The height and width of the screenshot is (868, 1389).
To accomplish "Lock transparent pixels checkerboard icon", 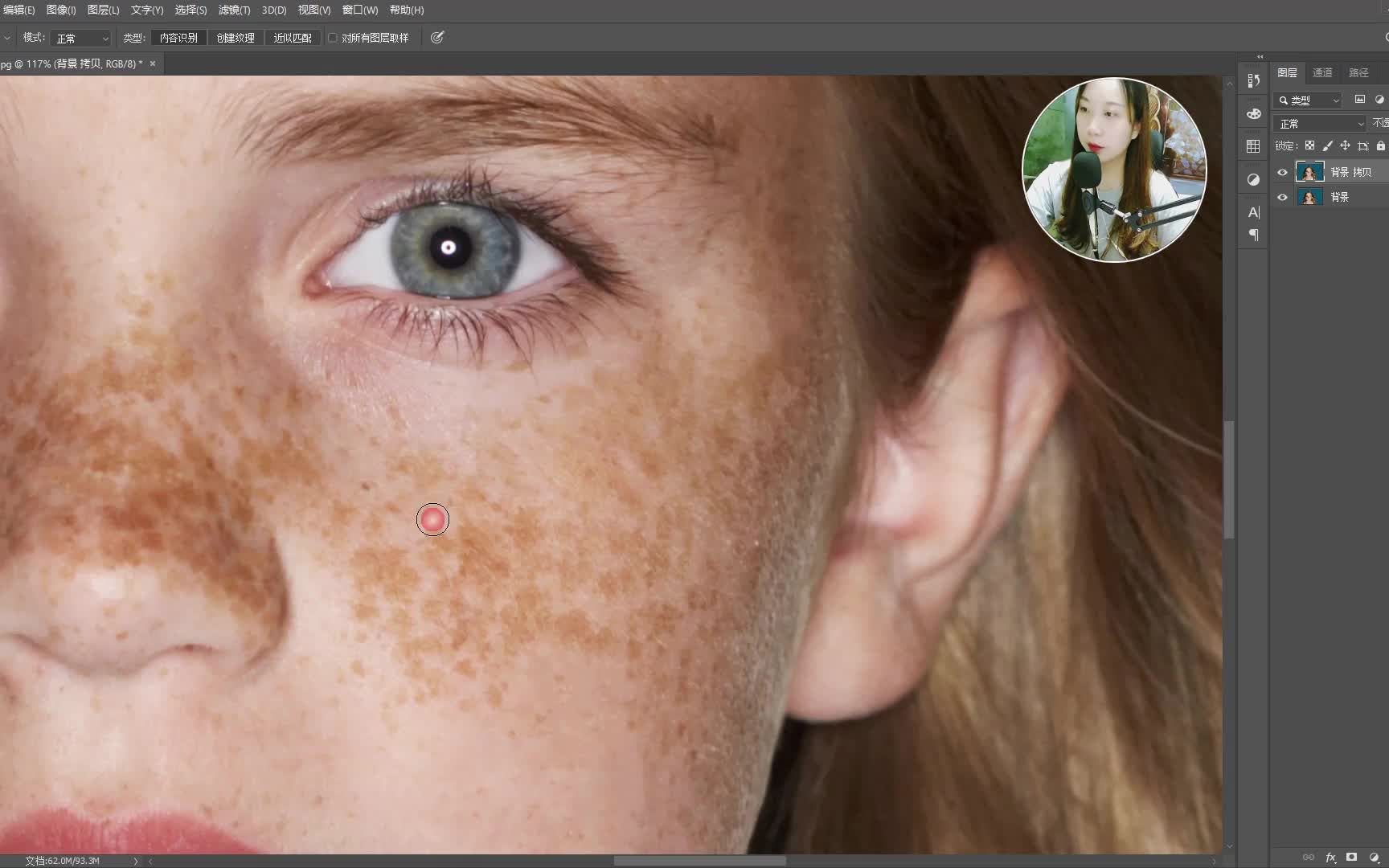I will (1309, 145).
